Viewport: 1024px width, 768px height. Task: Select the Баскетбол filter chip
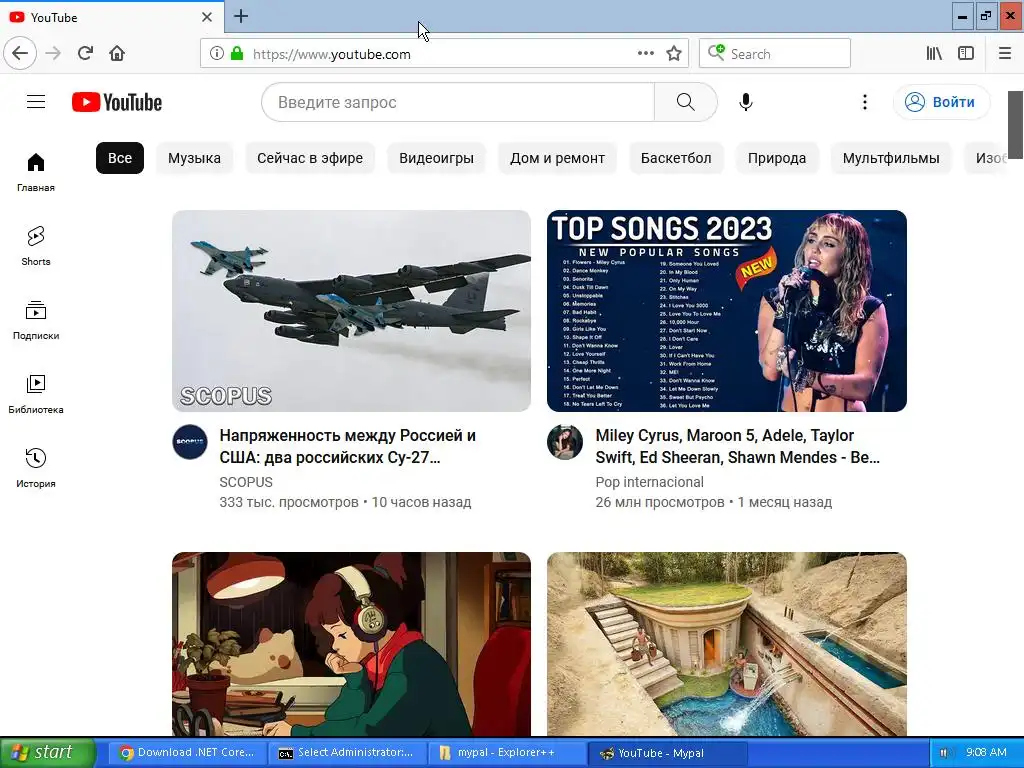click(x=676, y=158)
